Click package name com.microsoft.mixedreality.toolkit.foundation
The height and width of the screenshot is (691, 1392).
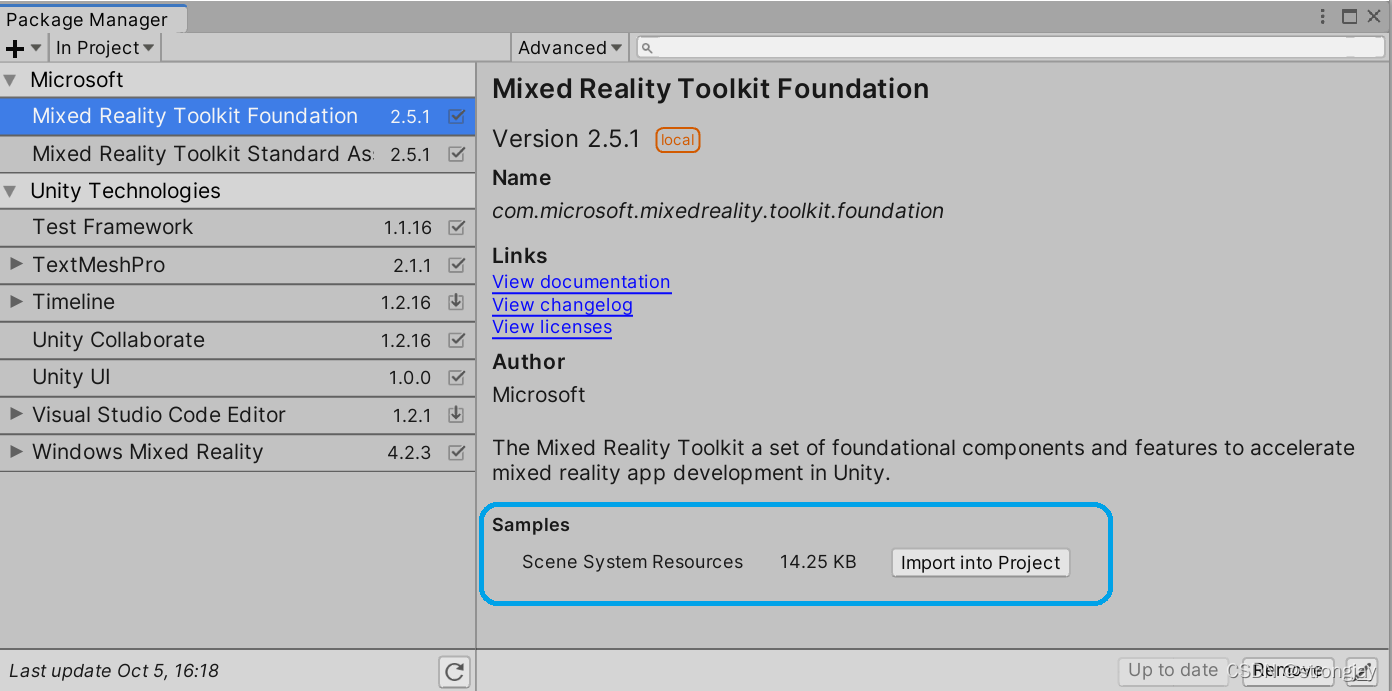[718, 211]
